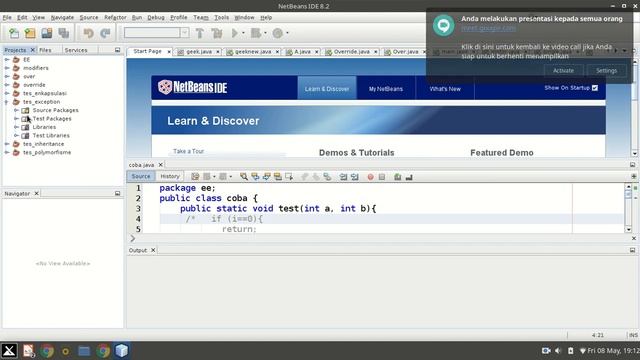This screenshot has height=360, width=640.
Task: Click the Undo toolbar icon
Action: coord(88,33)
